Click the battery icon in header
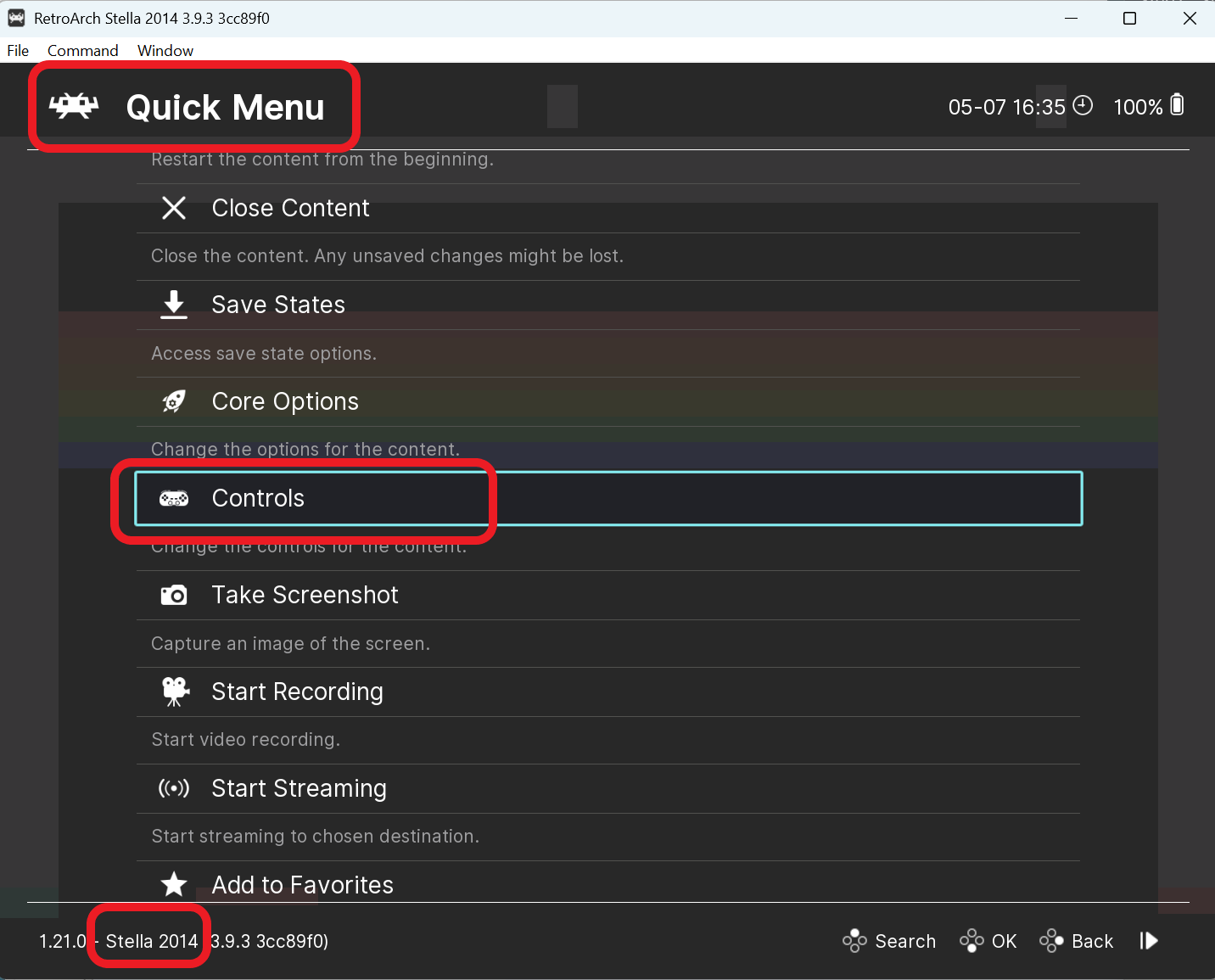The width and height of the screenshot is (1215, 980). pos(1177,105)
